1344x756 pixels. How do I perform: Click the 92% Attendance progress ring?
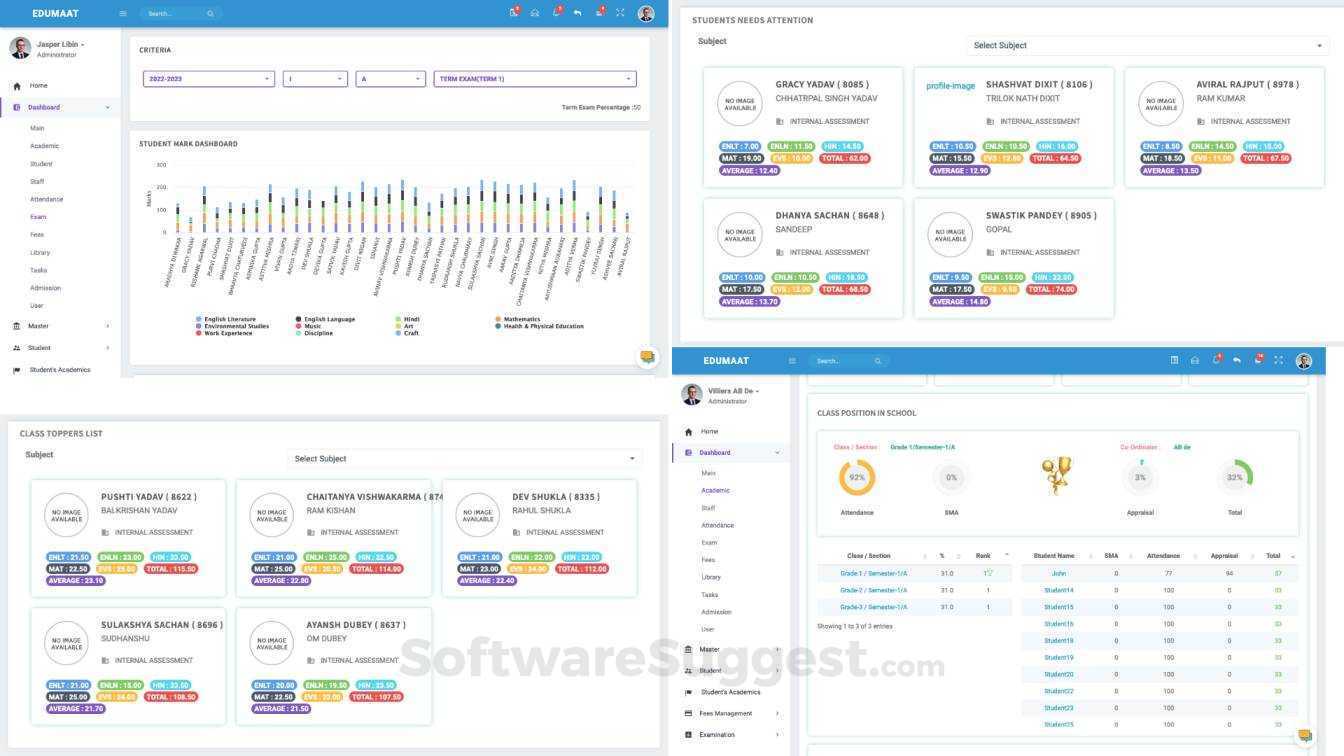[x=857, y=478]
